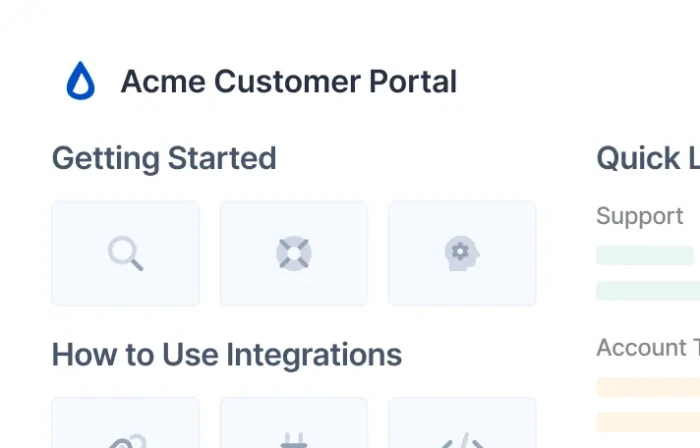
Task: Select the lifebuoy help icon
Action: pos(294,254)
